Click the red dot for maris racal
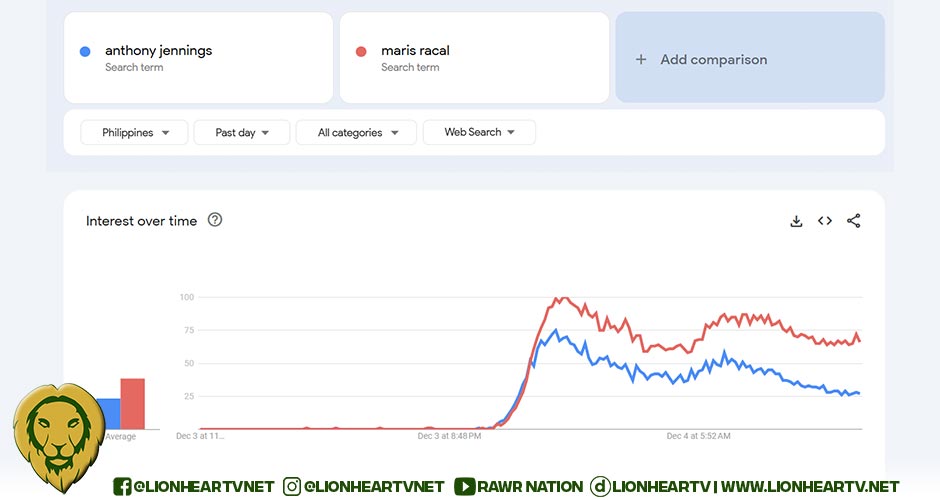 [x=361, y=51]
